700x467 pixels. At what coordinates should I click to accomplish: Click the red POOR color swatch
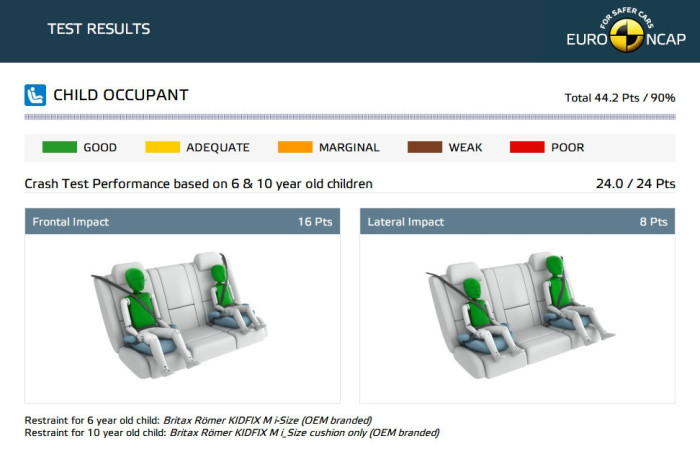pos(527,147)
